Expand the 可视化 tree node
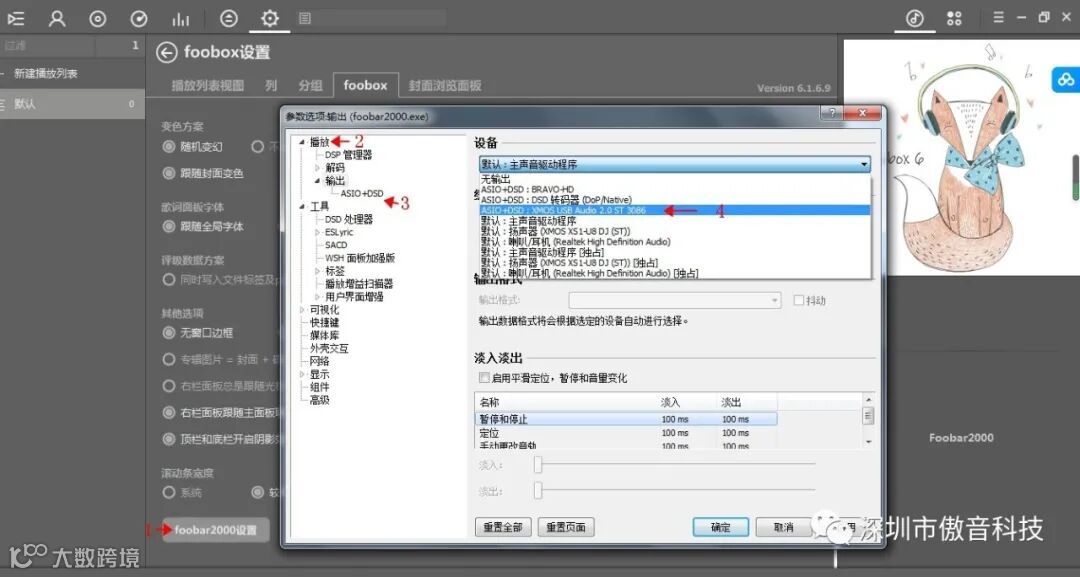The height and width of the screenshot is (577, 1080). click(302, 310)
